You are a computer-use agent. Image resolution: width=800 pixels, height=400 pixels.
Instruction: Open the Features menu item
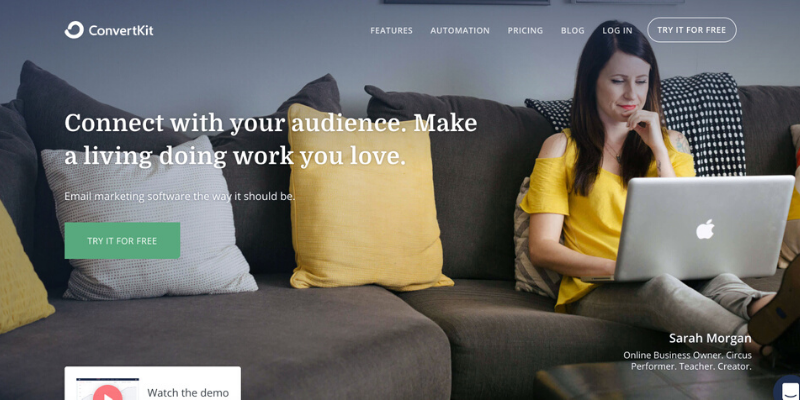(x=391, y=31)
